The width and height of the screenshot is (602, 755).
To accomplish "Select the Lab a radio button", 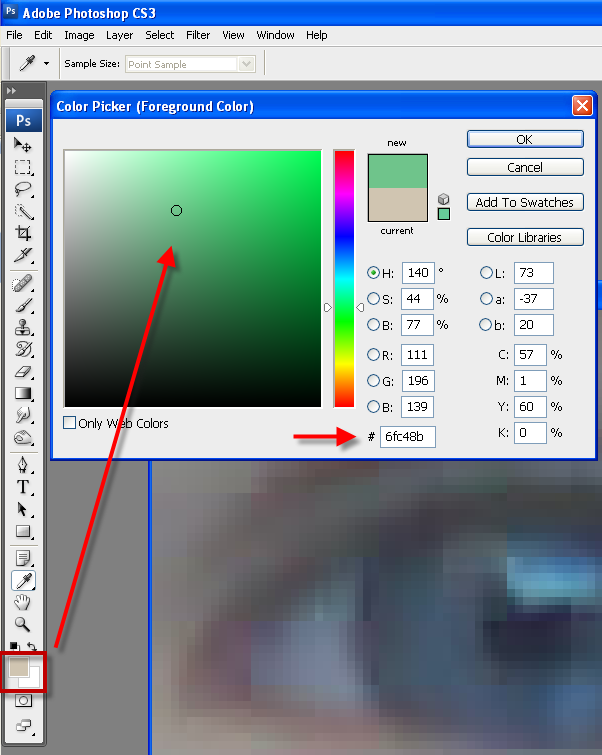I will point(486,299).
